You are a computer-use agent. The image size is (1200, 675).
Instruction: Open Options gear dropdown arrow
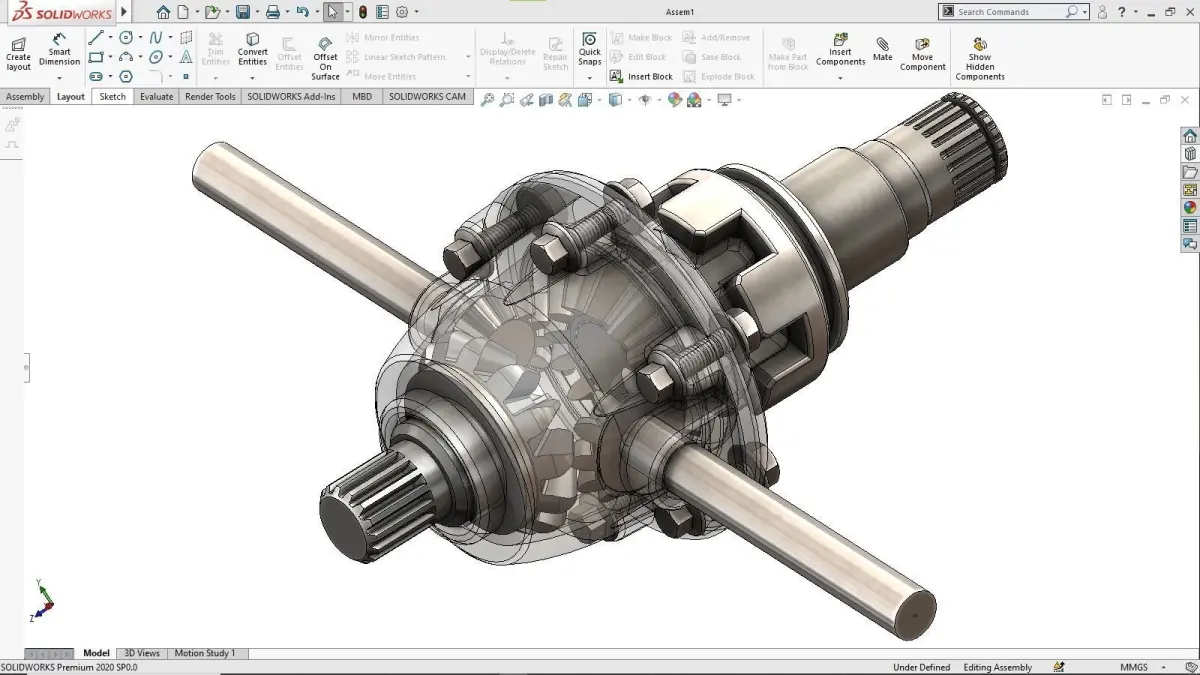(x=416, y=12)
